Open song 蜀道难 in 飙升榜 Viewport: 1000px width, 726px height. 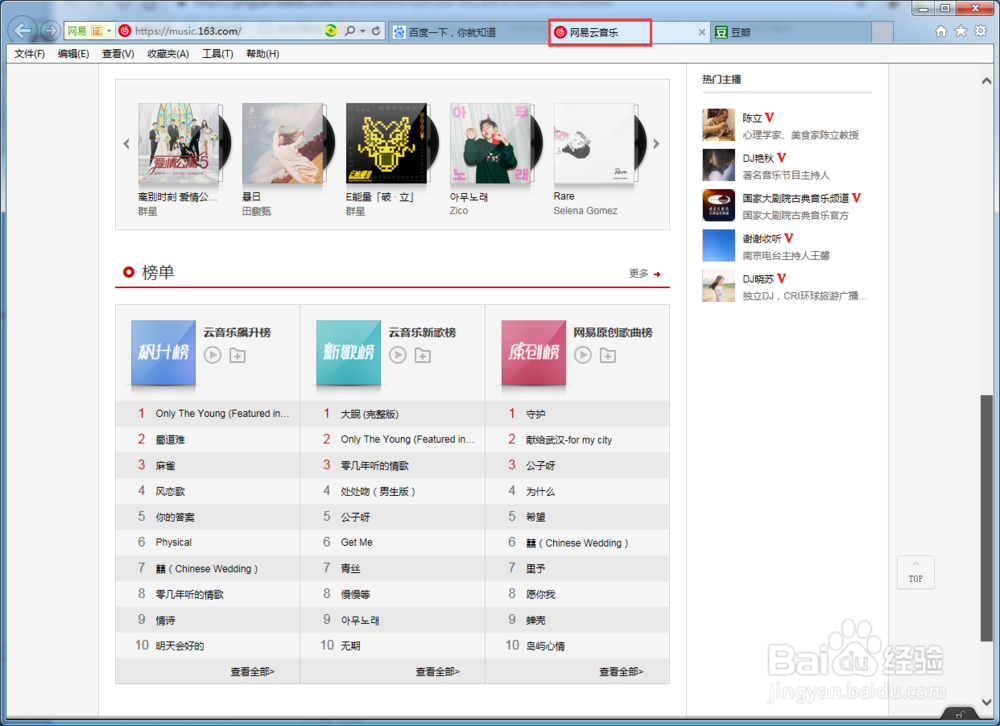coord(170,440)
